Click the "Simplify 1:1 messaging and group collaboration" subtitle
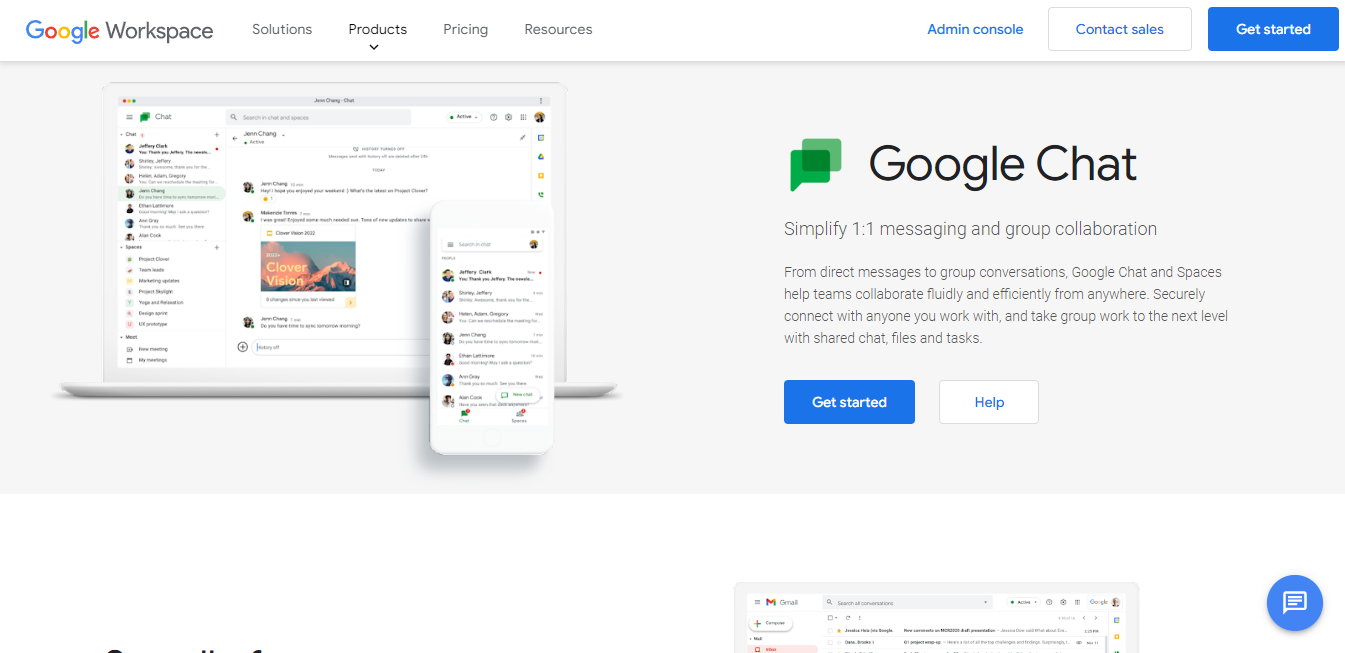The height and width of the screenshot is (653, 1345). point(970,229)
